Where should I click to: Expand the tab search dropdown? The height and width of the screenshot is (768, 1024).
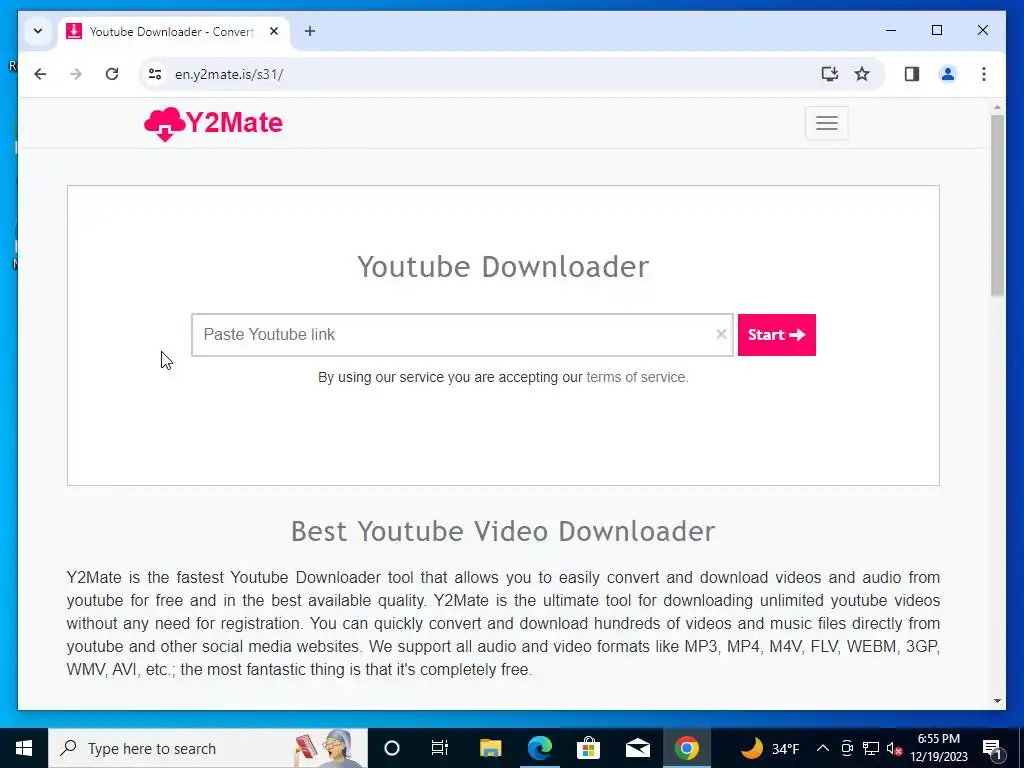tap(38, 31)
